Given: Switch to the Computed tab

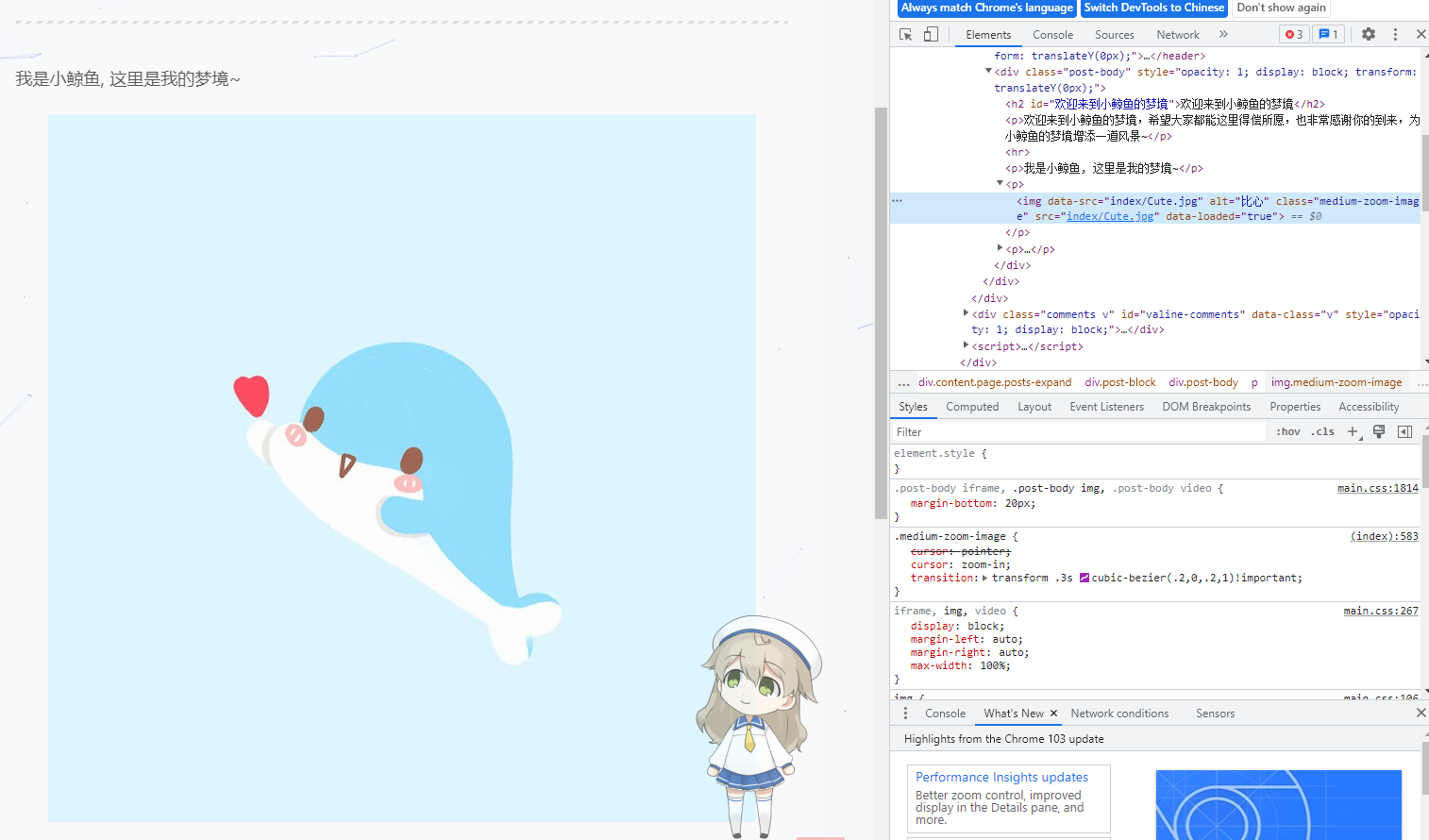Looking at the screenshot, I should tap(971, 407).
